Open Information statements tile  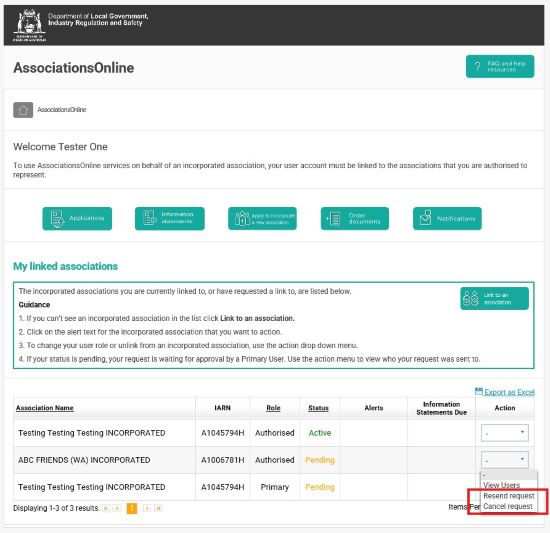point(170,218)
